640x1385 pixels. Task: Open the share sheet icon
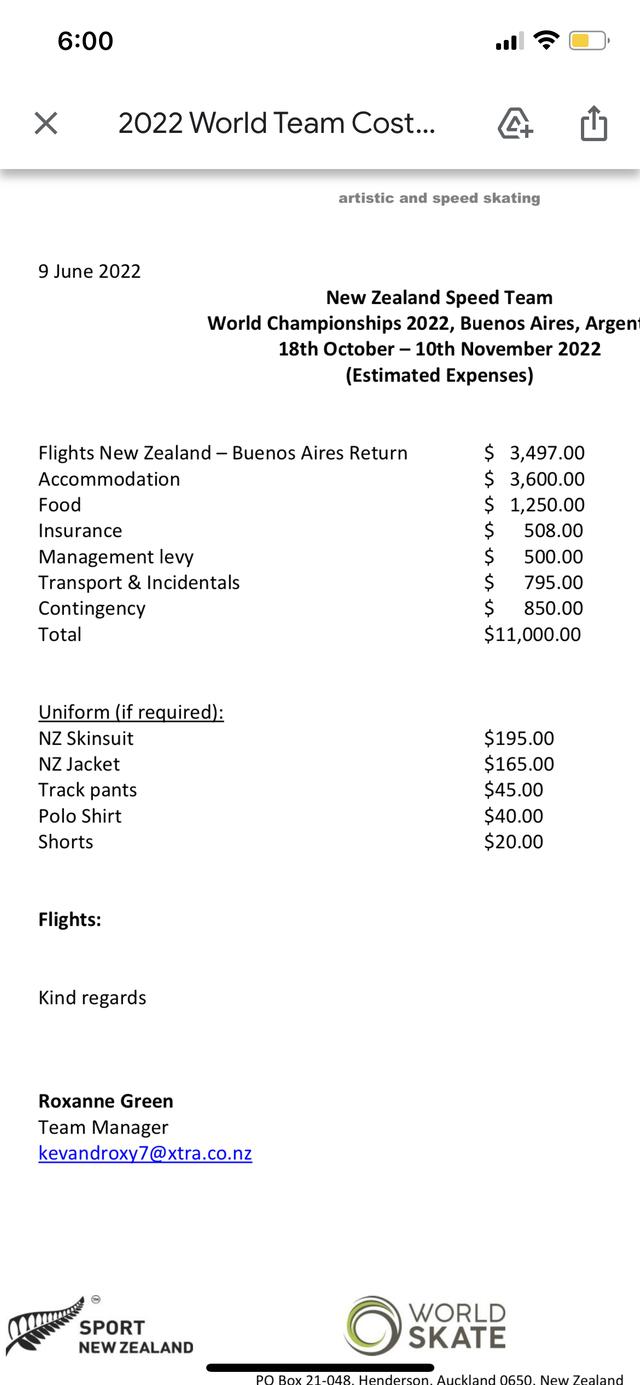coord(594,123)
